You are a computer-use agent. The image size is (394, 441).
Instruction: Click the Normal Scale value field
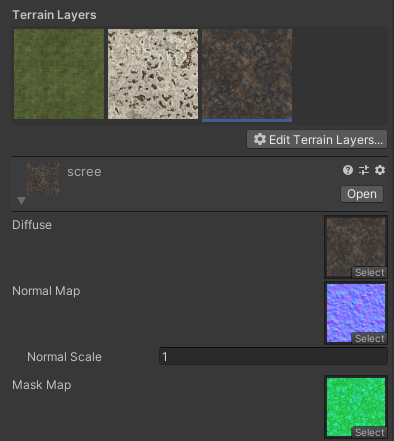click(273, 356)
